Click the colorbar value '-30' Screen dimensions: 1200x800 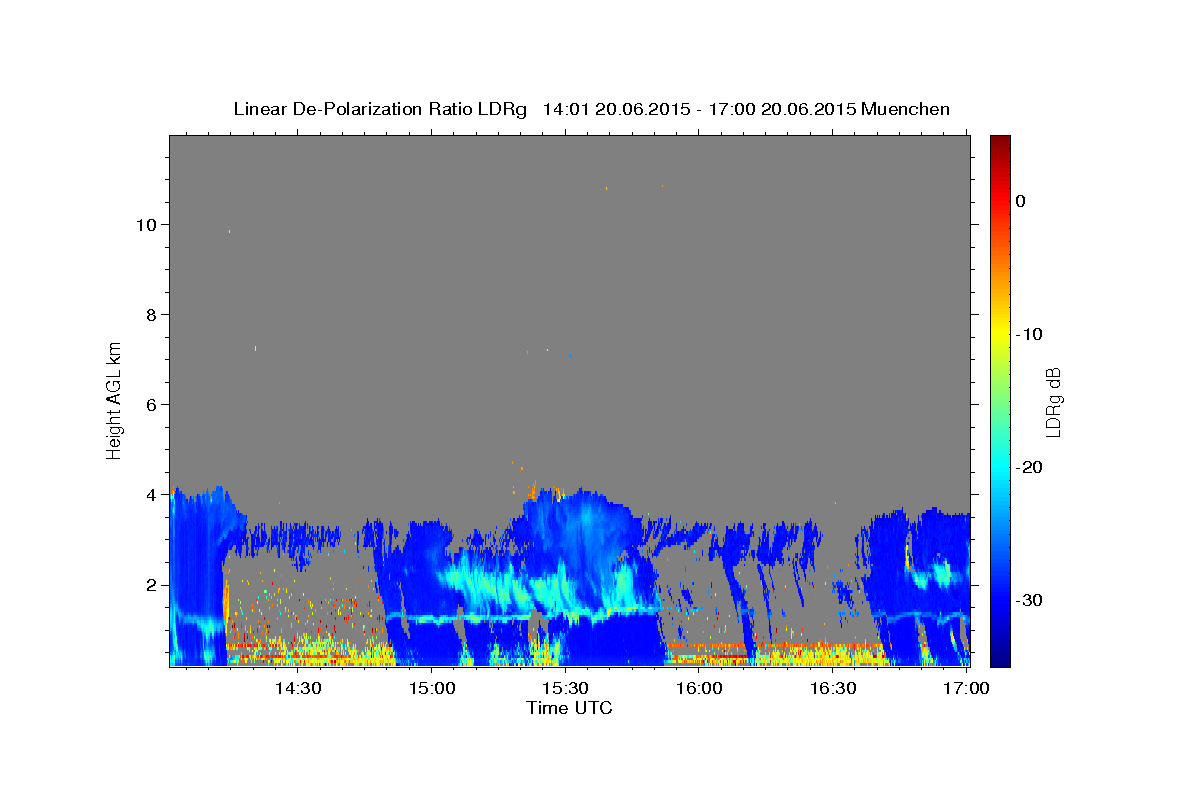tap(1030, 600)
